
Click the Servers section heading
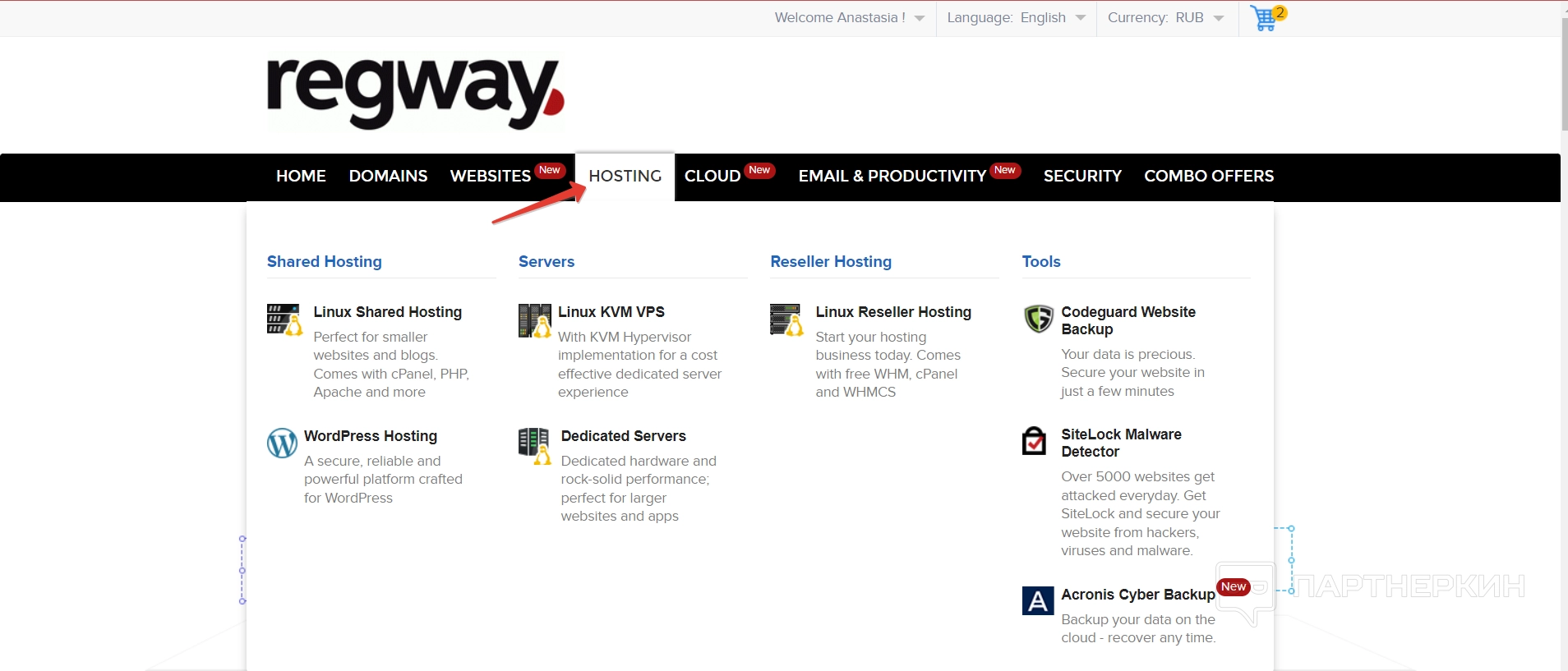click(546, 261)
